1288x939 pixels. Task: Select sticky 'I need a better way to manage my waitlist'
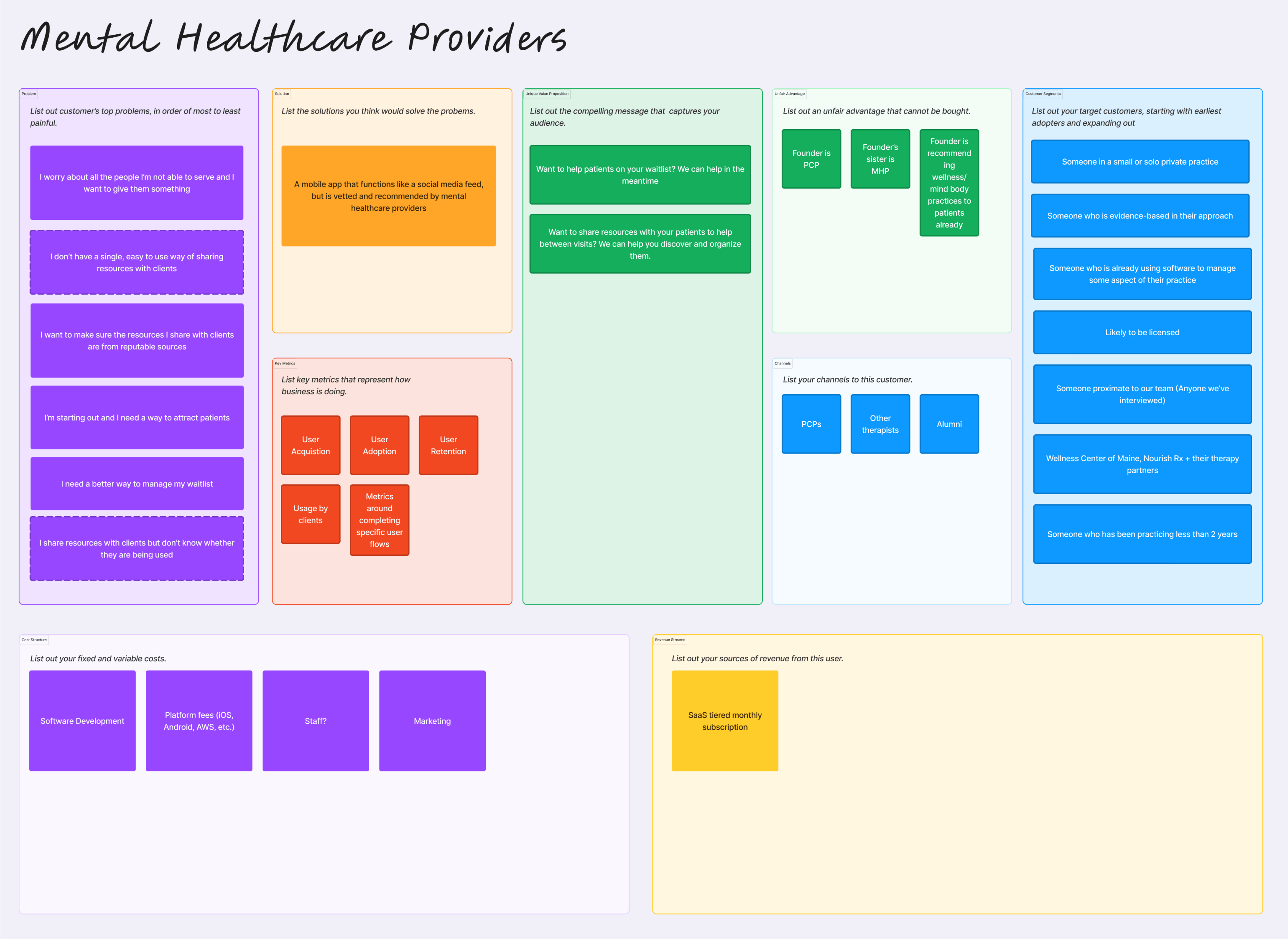(x=137, y=484)
